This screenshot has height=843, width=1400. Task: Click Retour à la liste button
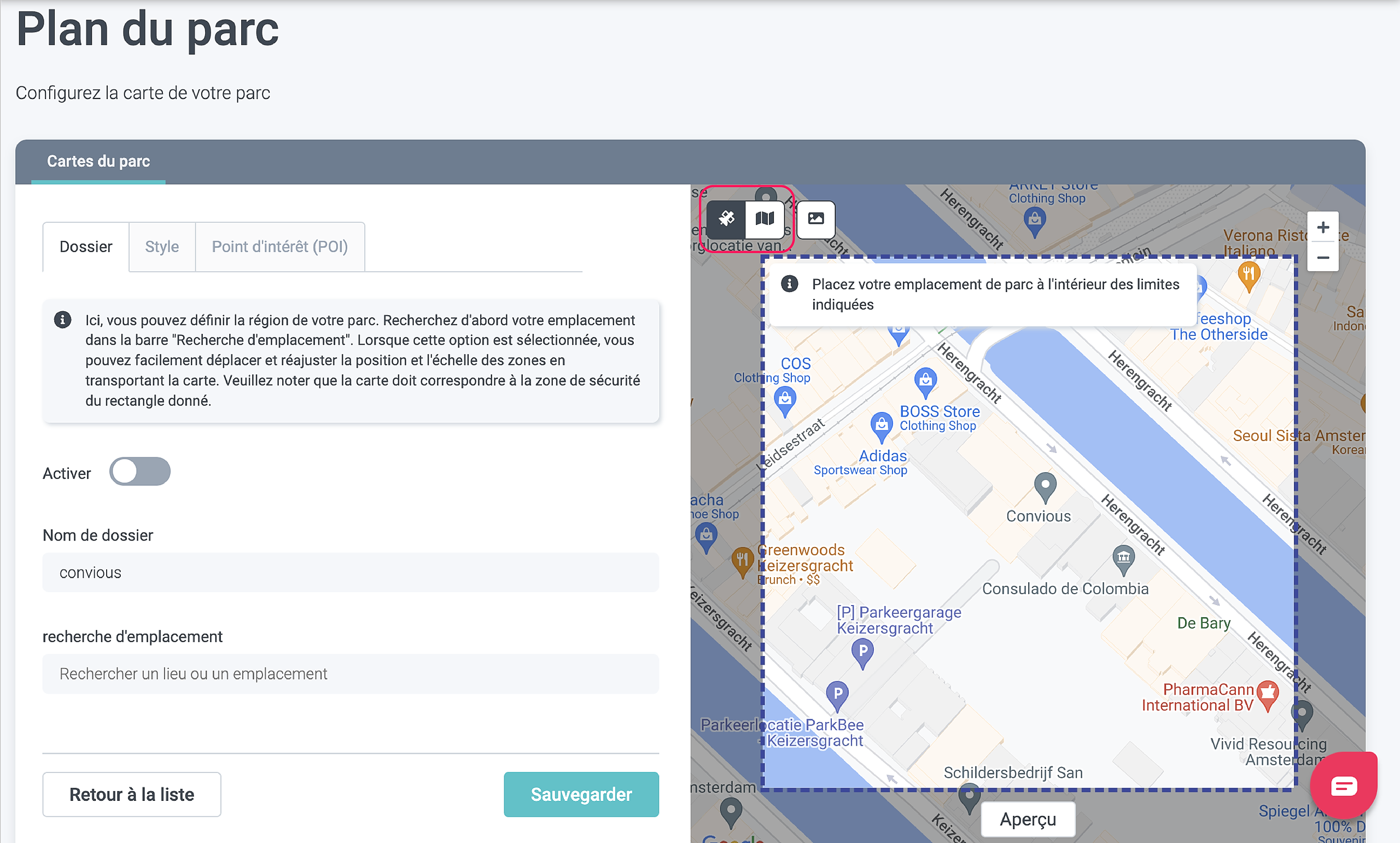click(x=132, y=794)
